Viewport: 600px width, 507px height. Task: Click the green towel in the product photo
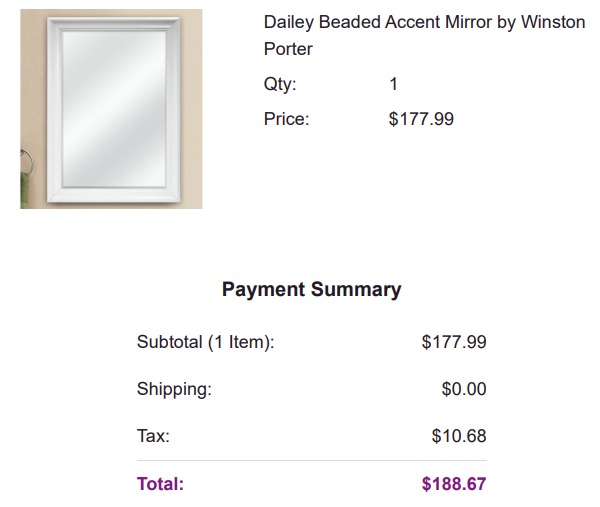click(26, 190)
